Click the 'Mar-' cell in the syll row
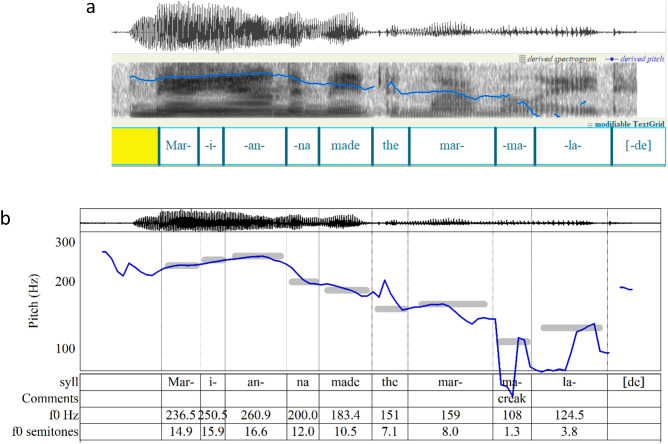The height and width of the screenshot is (444, 668). click(181, 382)
